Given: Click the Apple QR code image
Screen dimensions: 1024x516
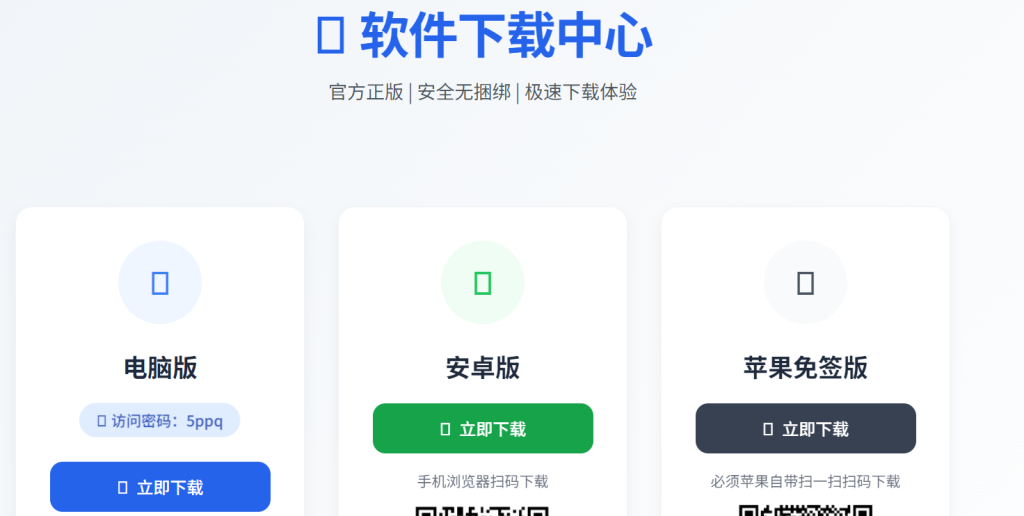Looking at the screenshot, I should pyautogui.click(x=805, y=510).
